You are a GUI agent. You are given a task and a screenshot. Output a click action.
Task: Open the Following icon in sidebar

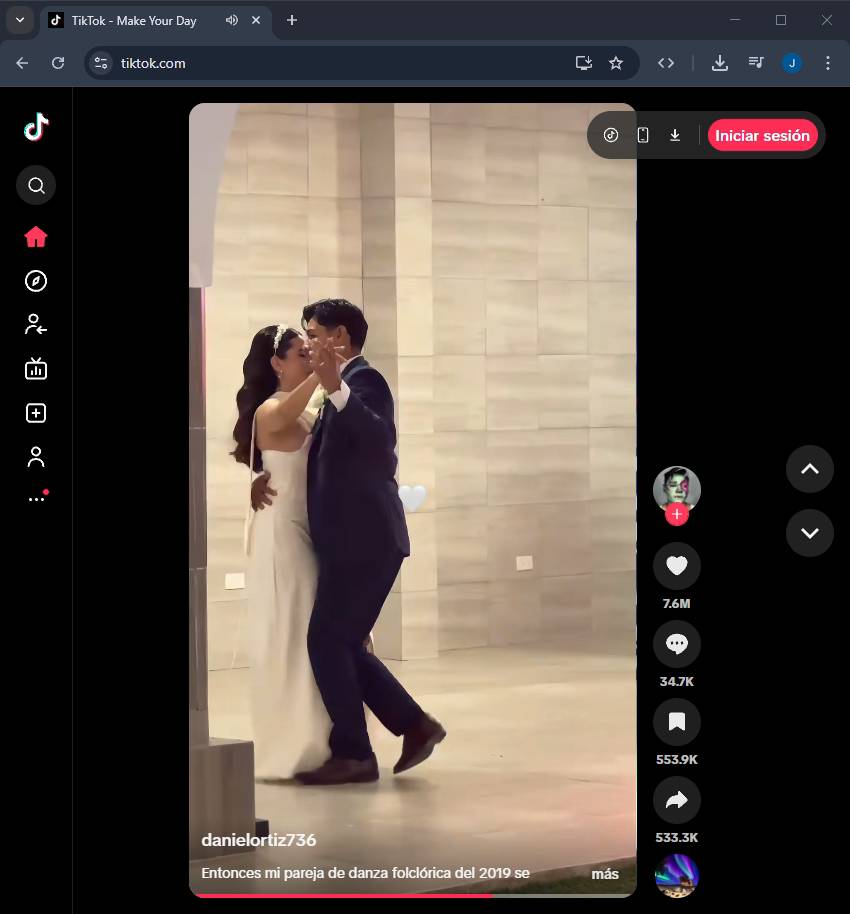click(36, 324)
